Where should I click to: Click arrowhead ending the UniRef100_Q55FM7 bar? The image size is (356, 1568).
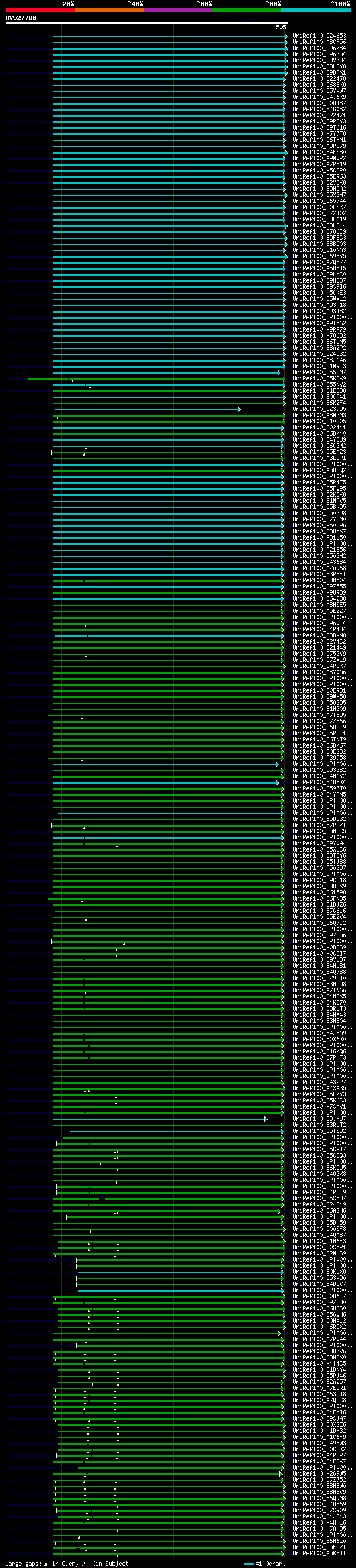click(x=279, y=373)
